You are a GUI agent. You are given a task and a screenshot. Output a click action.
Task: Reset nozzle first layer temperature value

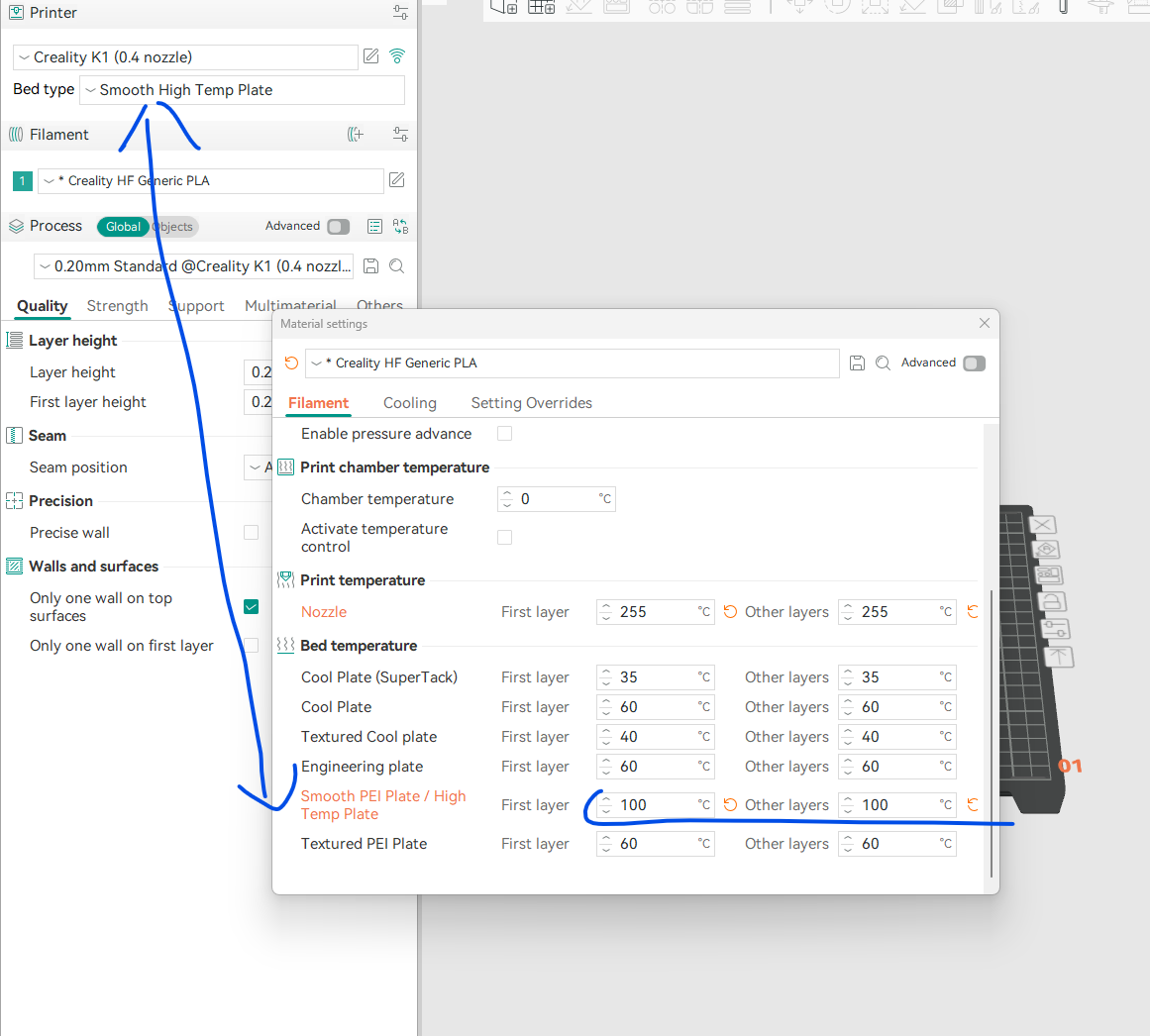pyautogui.click(x=730, y=612)
